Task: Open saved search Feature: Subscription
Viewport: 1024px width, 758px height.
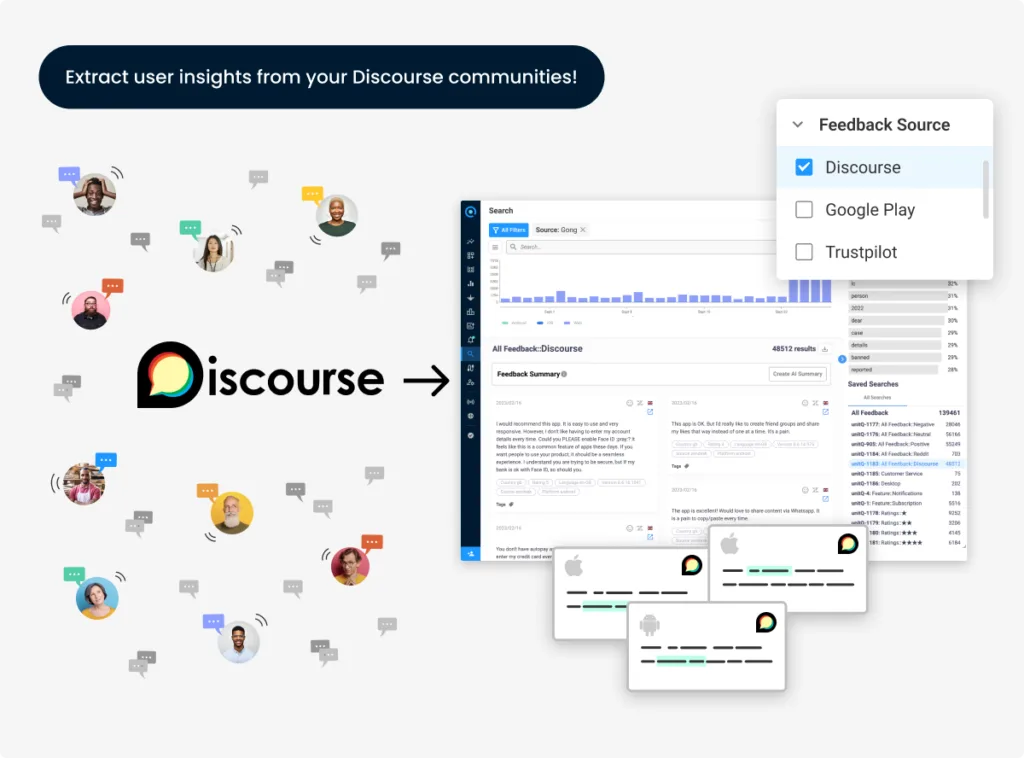Action: (904, 503)
